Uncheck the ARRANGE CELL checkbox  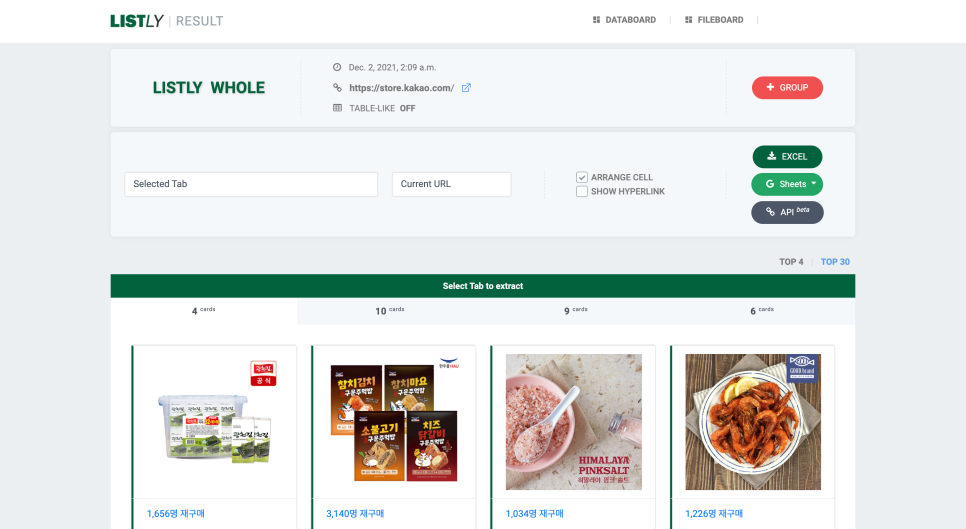pos(582,177)
